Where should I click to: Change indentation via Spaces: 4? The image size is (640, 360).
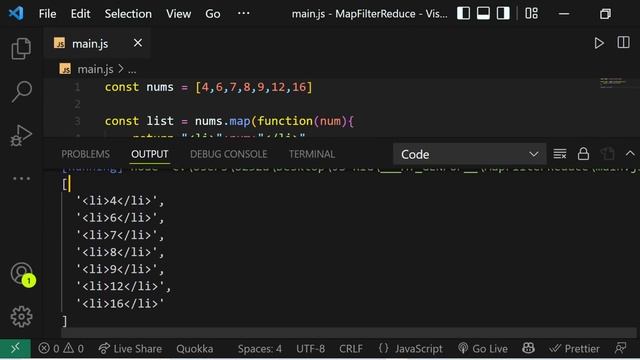260,349
